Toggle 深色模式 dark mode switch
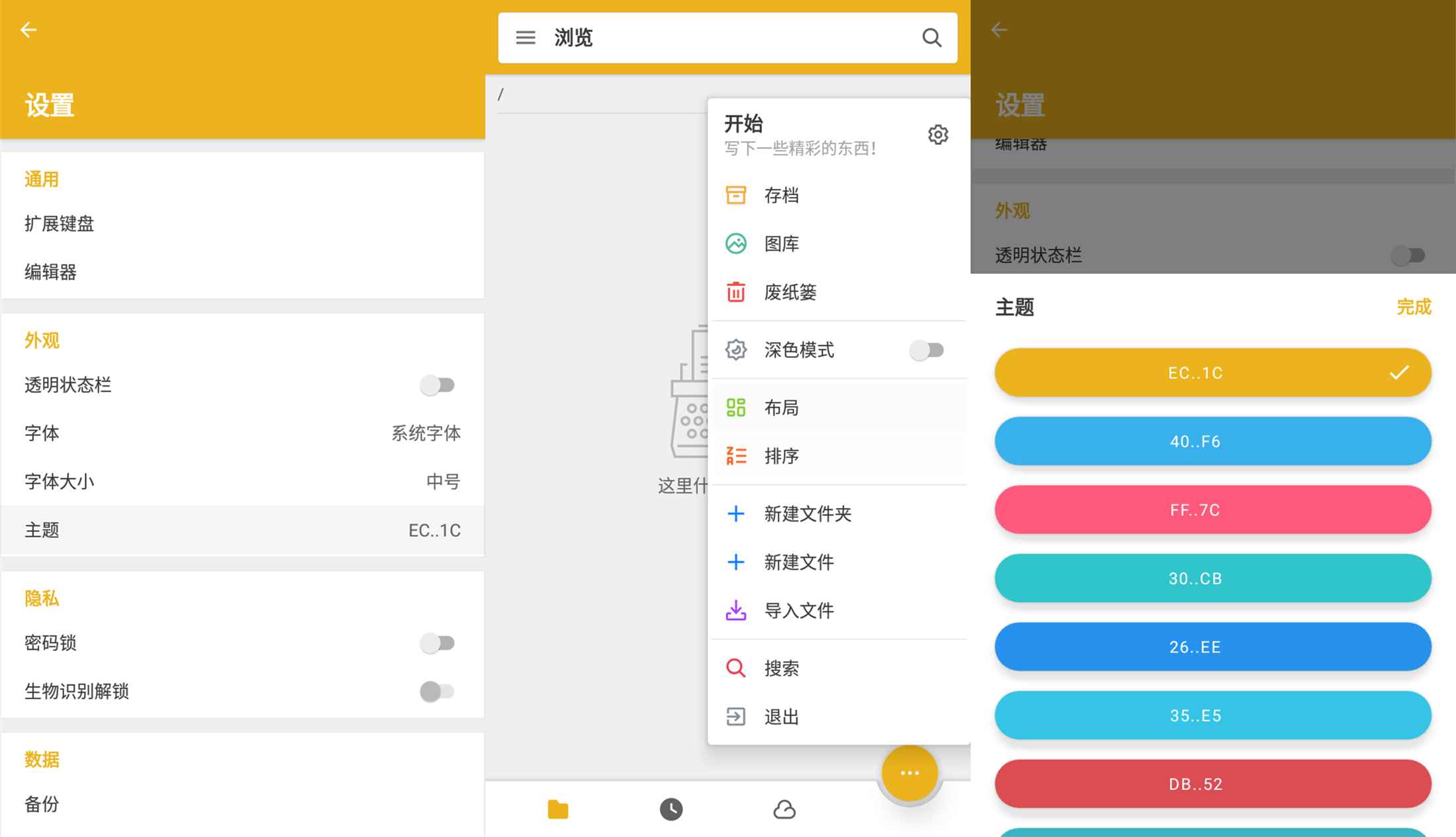The height and width of the screenshot is (837, 1456). coord(927,350)
